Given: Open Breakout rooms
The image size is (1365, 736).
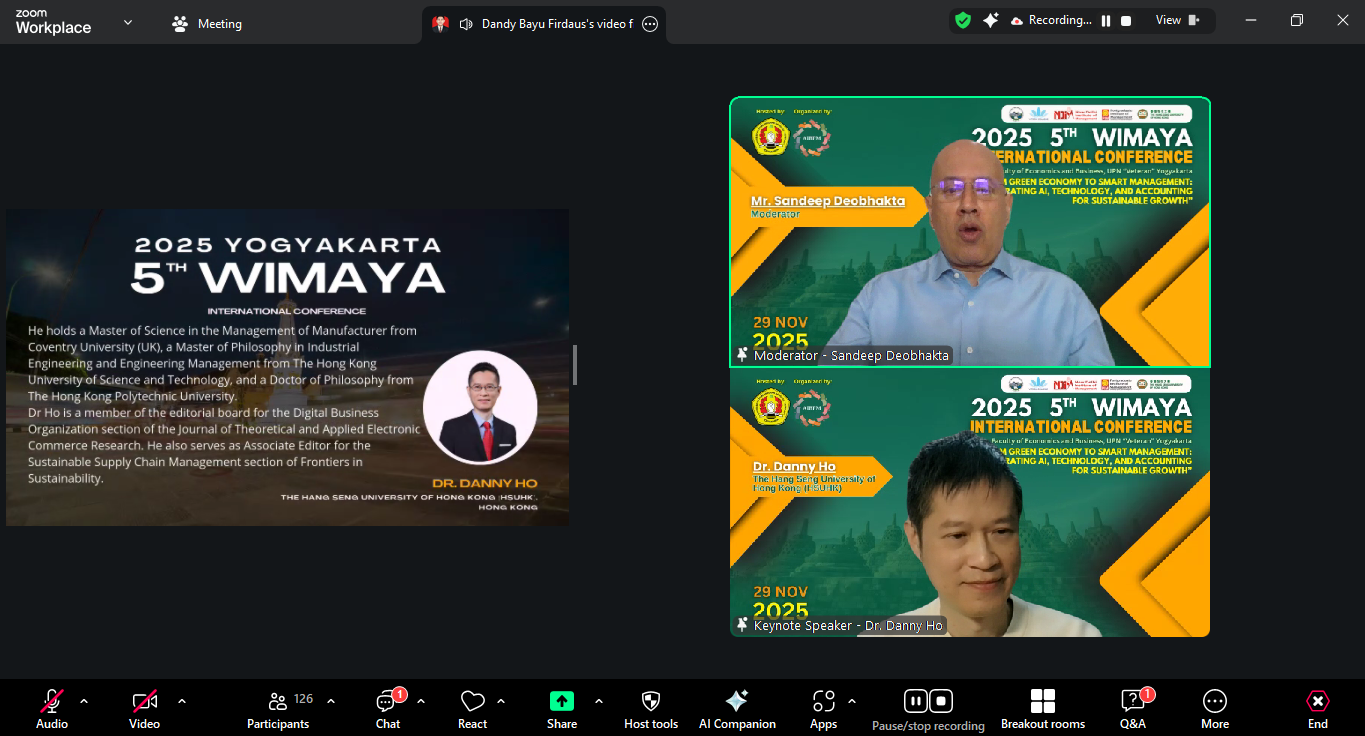Looking at the screenshot, I should click(1042, 709).
